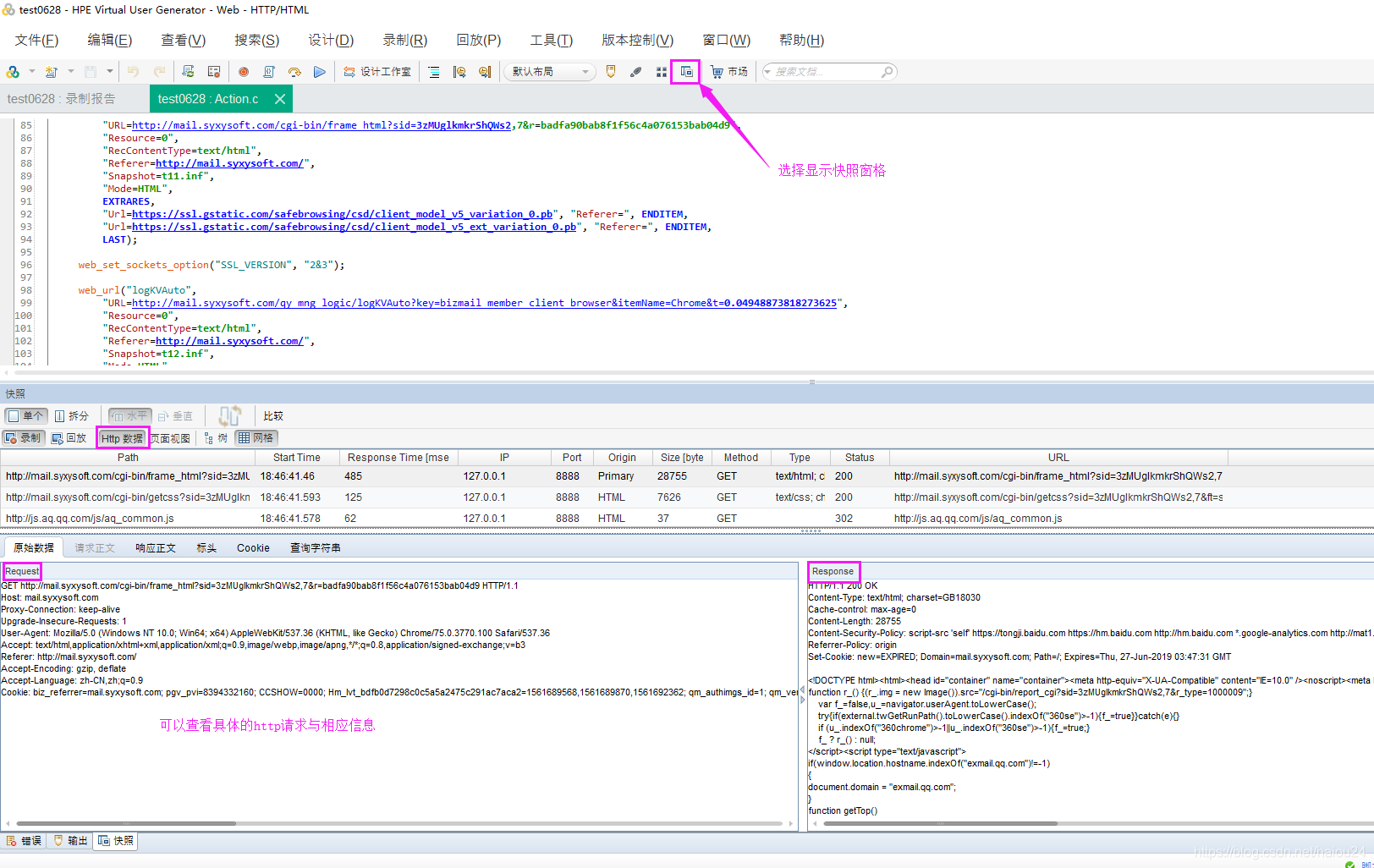Toggle Replay (回放) snapshot

tap(69, 438)
